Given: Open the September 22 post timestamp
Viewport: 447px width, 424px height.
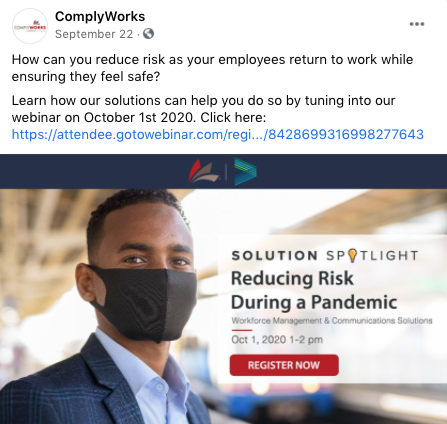Looking at the screenshot, I should pyautogui.click(x=94, y=34).
